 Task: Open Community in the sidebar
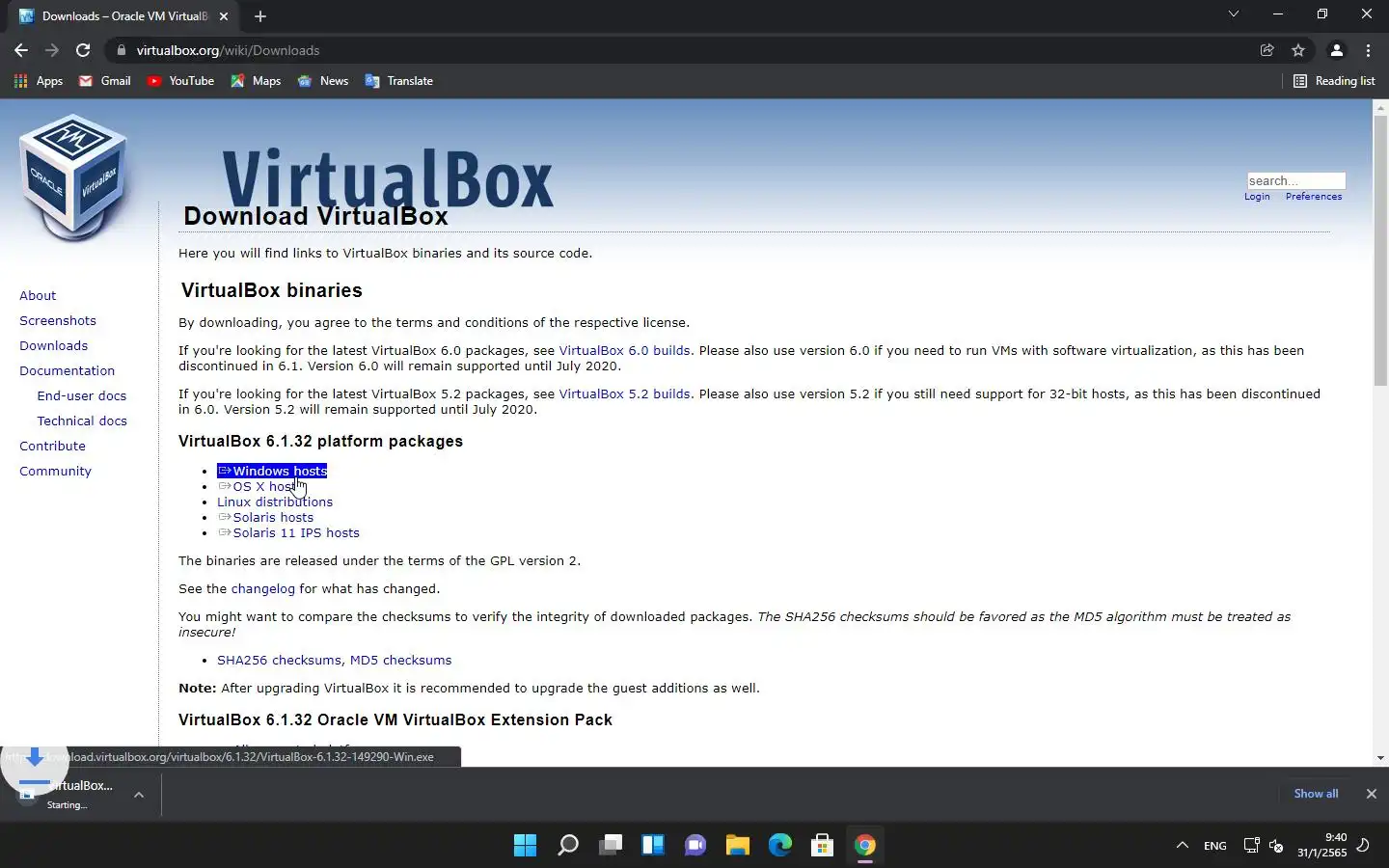(x=55, y=471)
